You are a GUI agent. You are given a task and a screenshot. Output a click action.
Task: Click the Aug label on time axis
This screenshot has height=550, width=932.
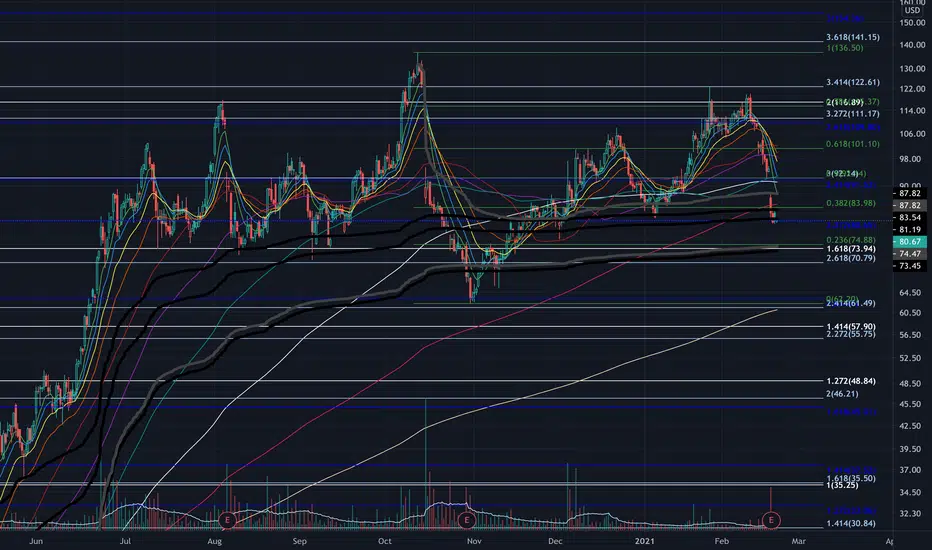click(x=215, y=541)
